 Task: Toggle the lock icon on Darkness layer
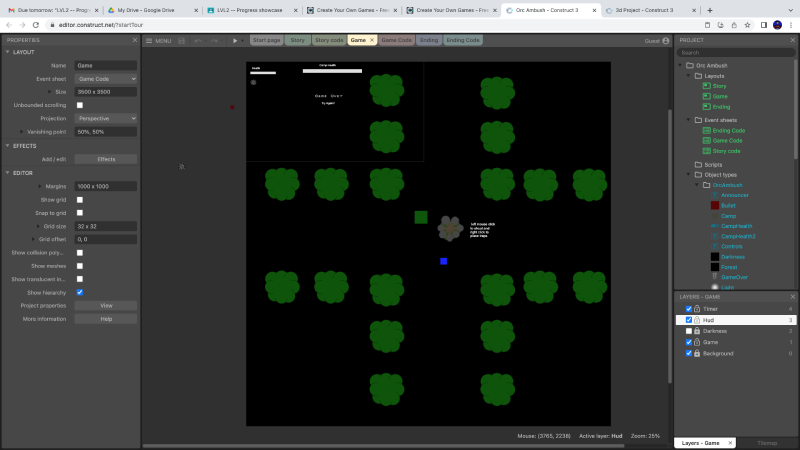[697, 331]
